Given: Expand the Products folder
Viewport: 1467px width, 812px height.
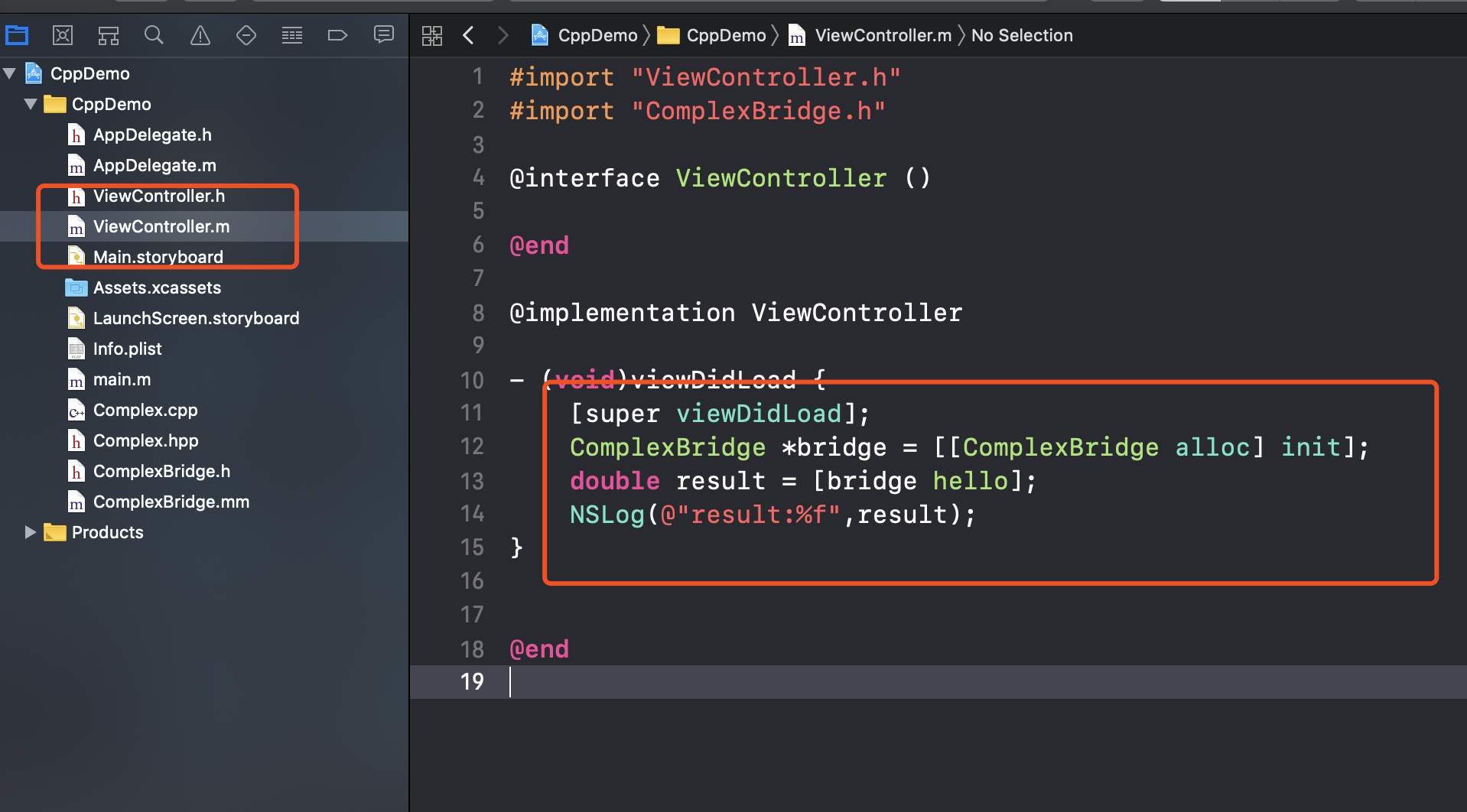Looking at the screenshot, I should coord(31,532).
